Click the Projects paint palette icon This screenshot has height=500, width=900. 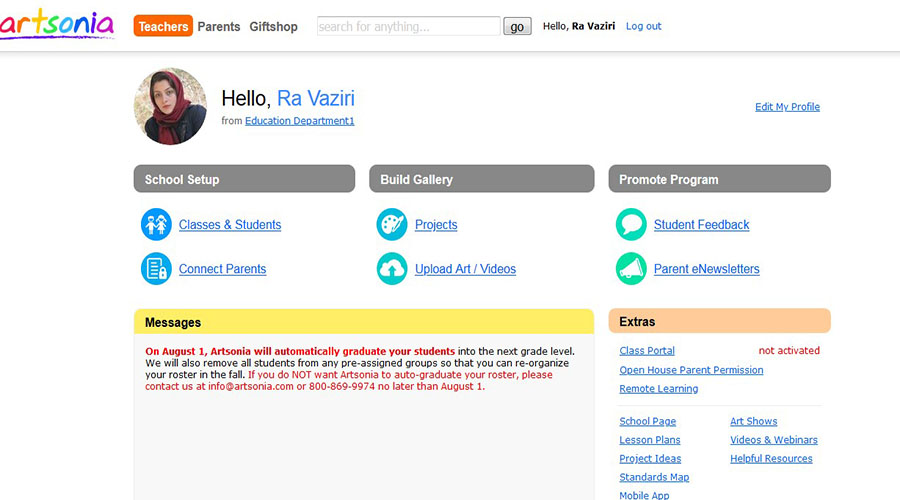click(x=392, y=225)
